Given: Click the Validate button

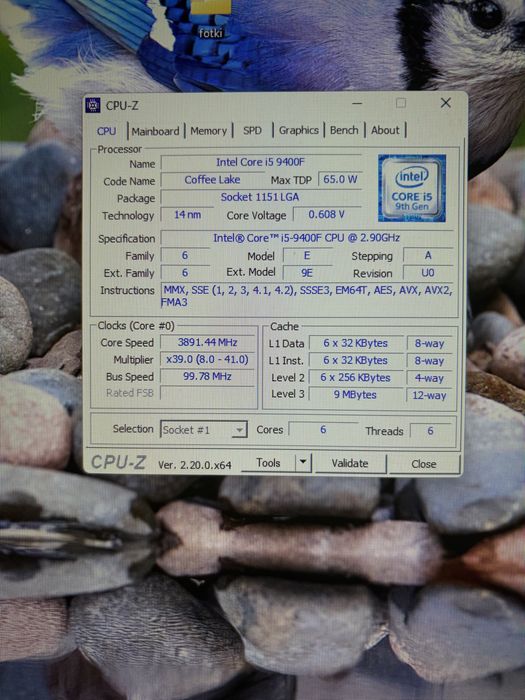Looking at the screenshot, I should coord(350,463).
